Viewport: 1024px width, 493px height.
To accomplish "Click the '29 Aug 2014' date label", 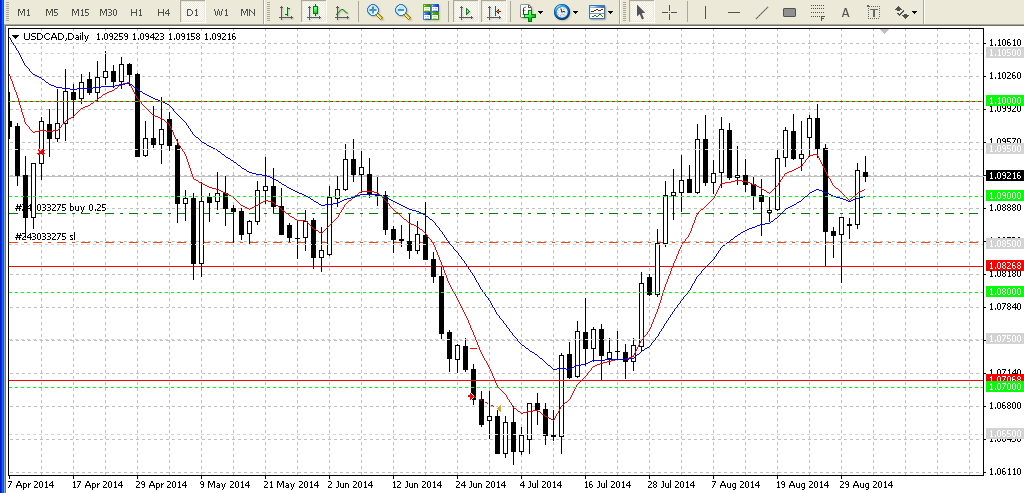I will tap(866, 485).
